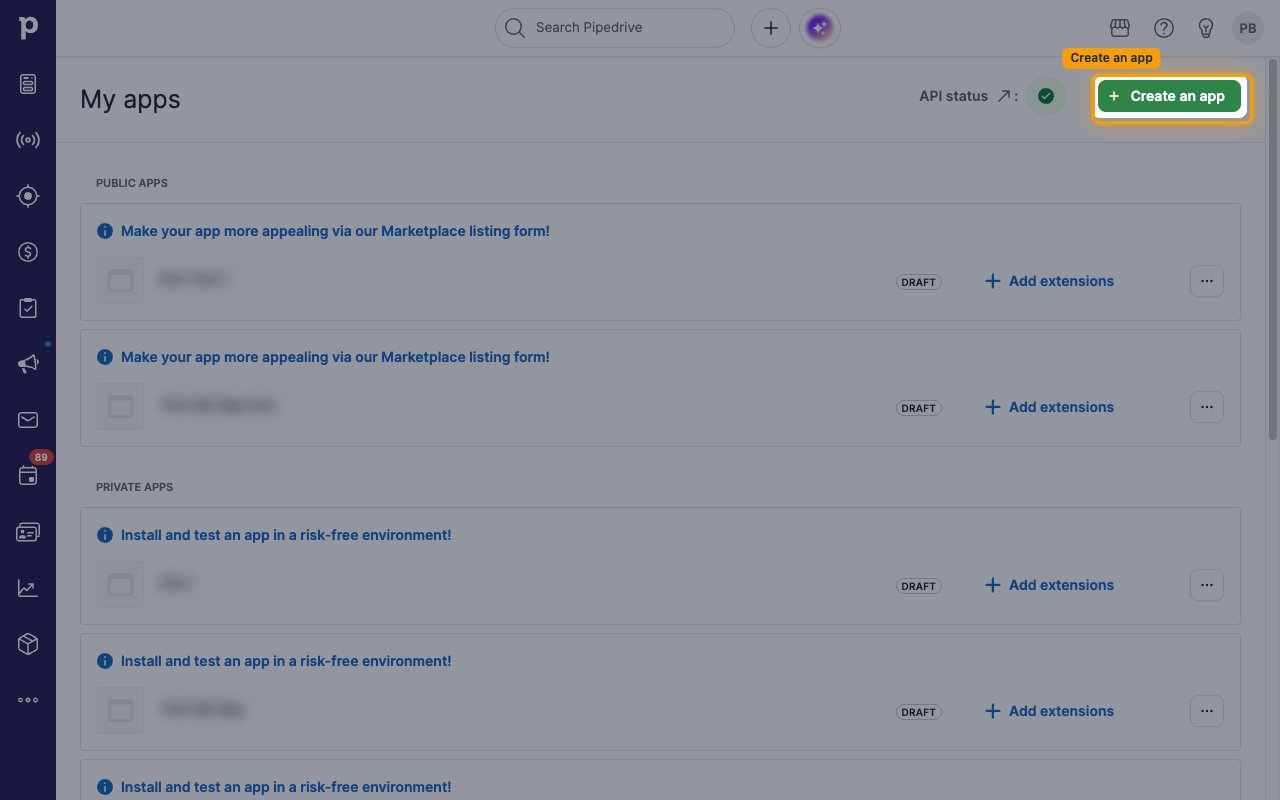
Task: Open Deals via the dollar sign icon
Action: (28, 252)
